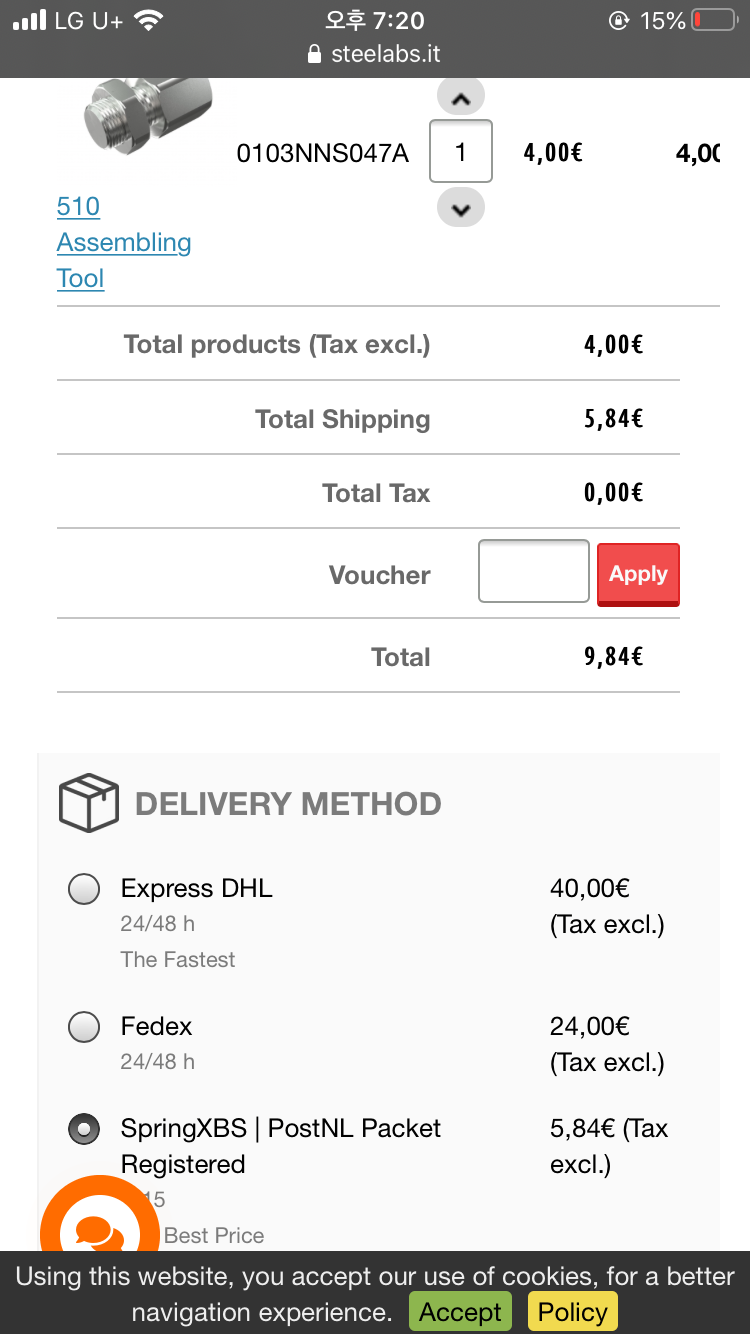The image size is (750, 1334).
Task: Tap the rotation lock status icon
Action: [x=619, y=20]
